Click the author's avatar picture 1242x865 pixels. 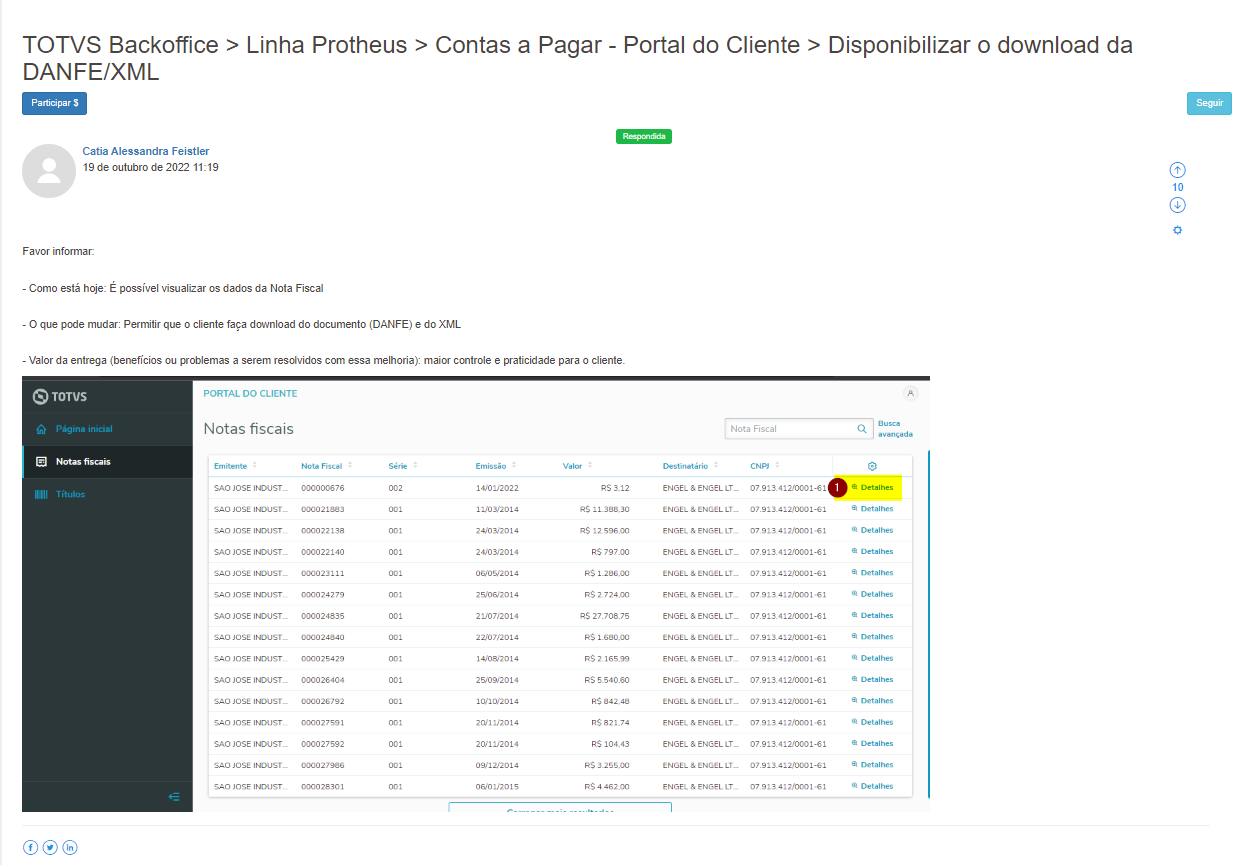click(x=49, y=171)
